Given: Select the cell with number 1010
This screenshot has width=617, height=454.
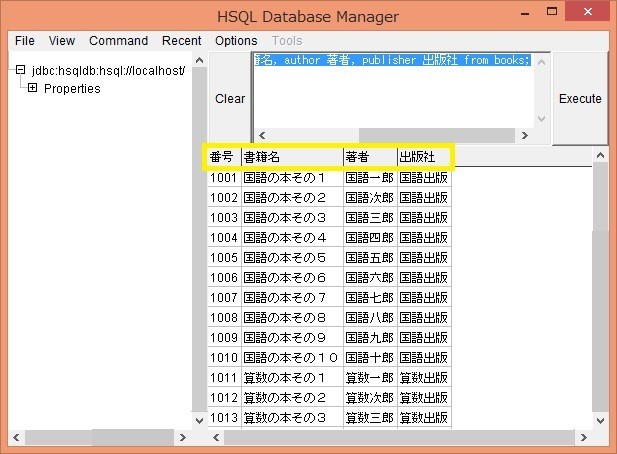Looking at the screenshot, I should pyautogui.click(x=224, y=358).
